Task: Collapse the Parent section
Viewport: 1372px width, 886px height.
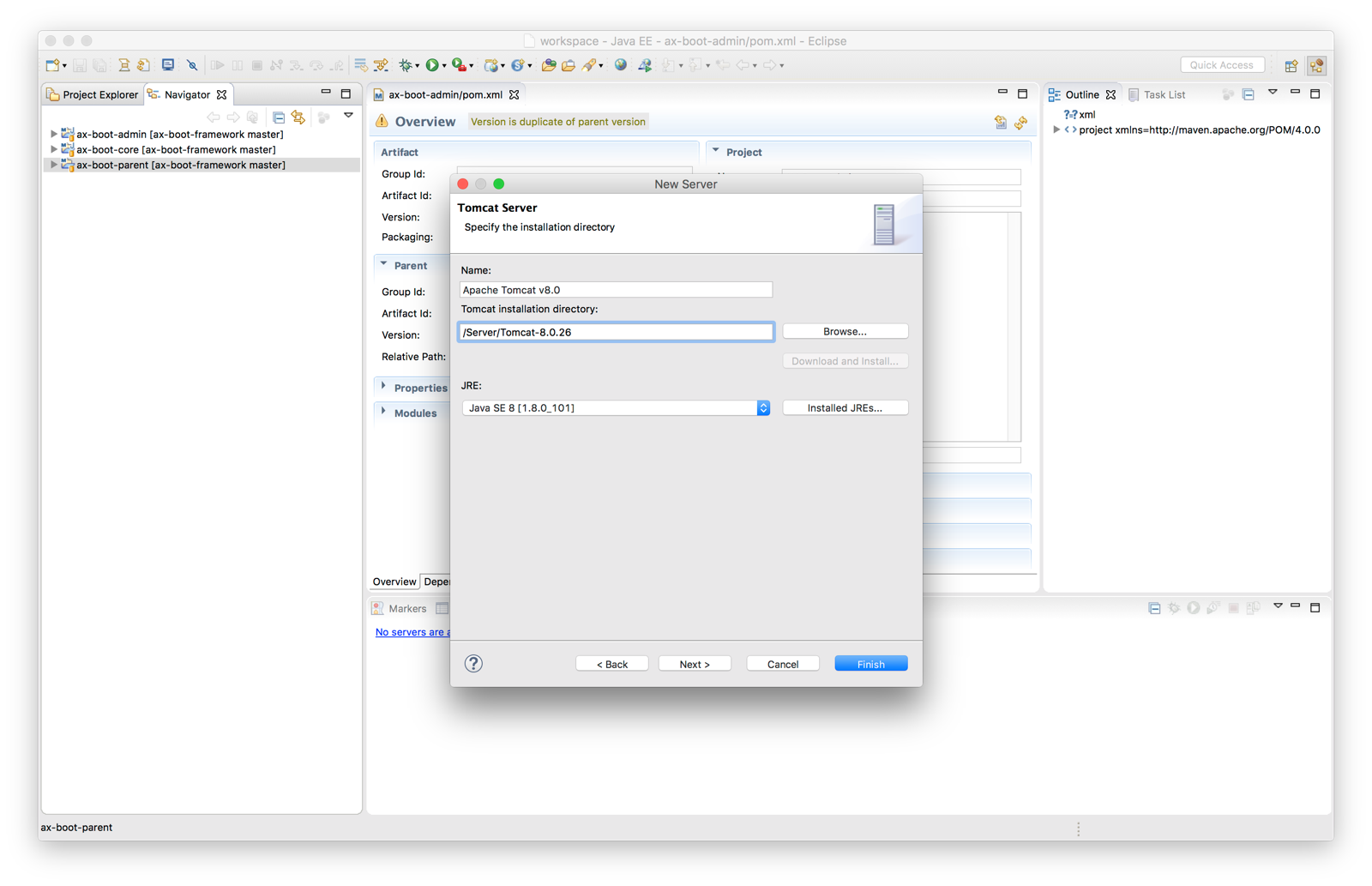Action: tap(383, 264)
